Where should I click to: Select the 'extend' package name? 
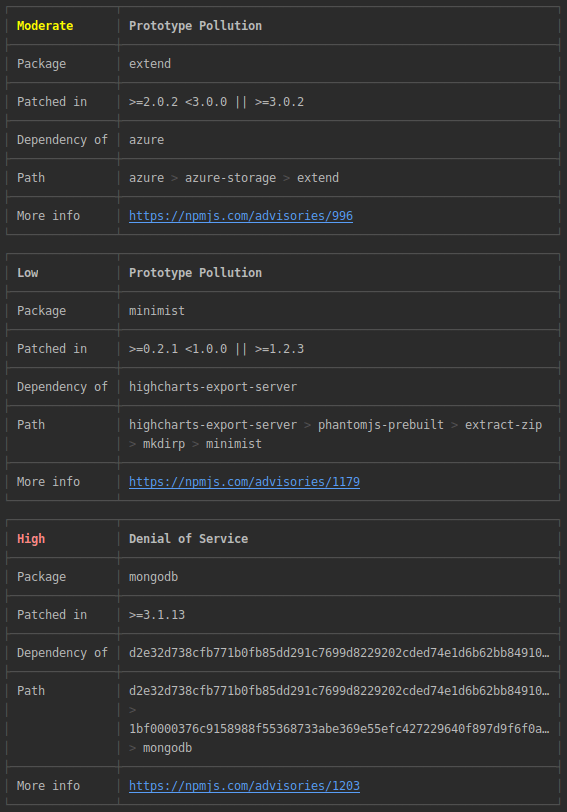150,64
